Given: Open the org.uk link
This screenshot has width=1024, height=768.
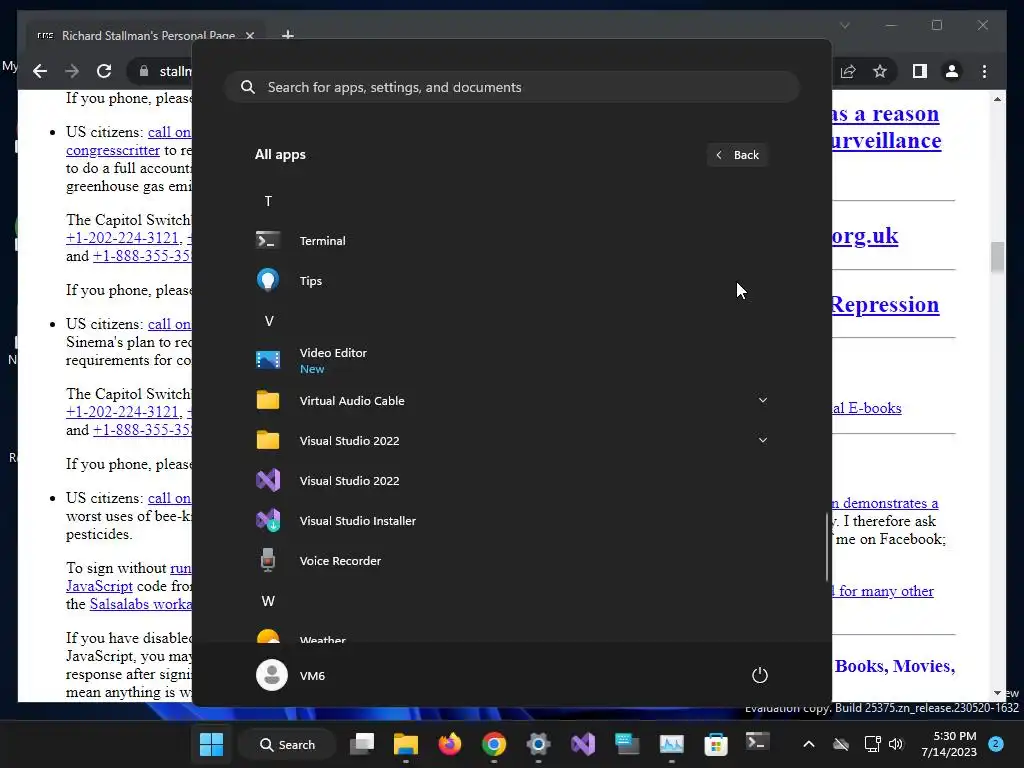Looking at the screenshot, I should tap(865, 235).
